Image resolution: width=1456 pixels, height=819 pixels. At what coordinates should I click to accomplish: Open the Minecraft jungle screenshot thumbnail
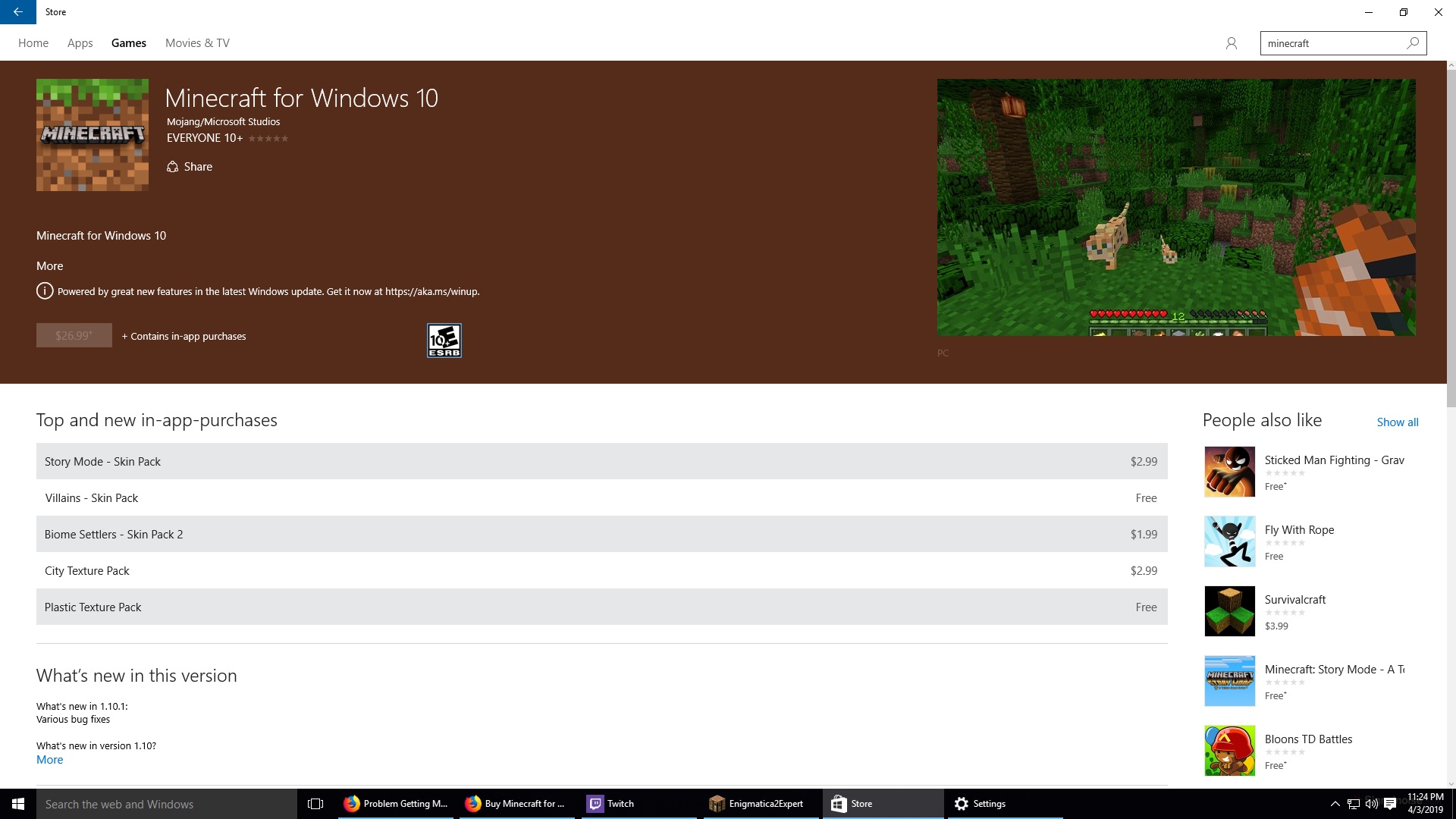[x=1175, y=207]
